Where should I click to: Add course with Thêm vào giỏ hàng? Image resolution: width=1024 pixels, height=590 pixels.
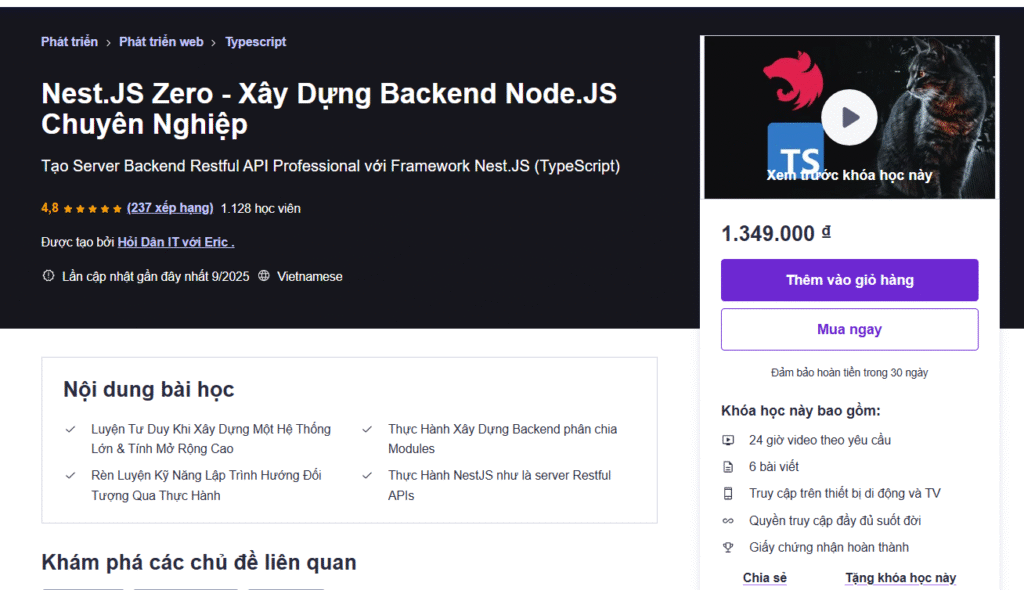(x=849, y=280)
